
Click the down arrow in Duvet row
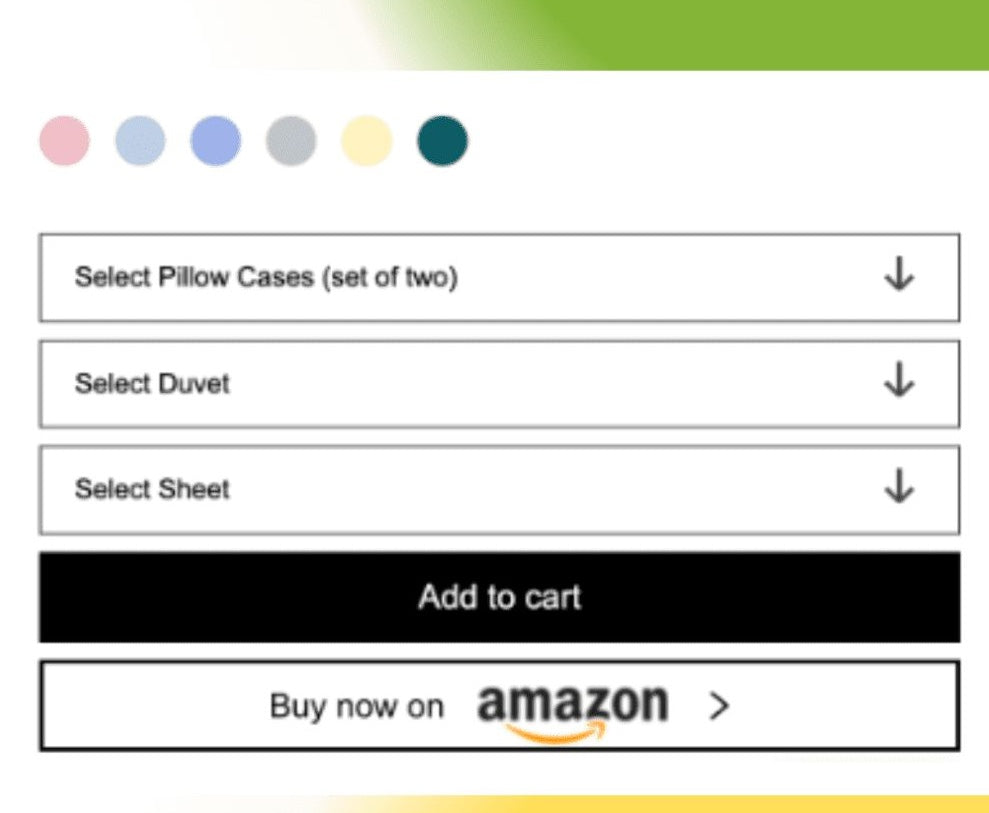899,381
